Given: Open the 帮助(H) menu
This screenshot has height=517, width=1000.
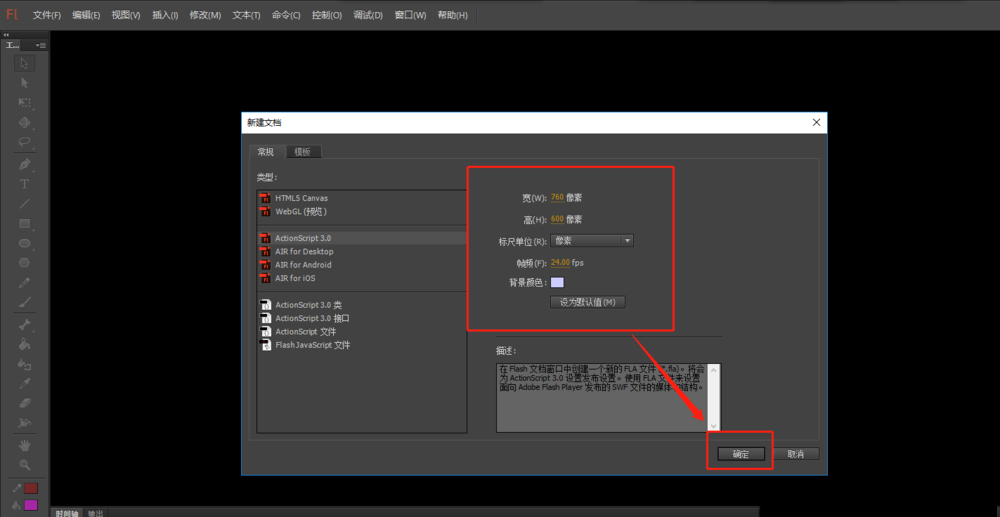Looking at the screenshot, I should [x=452, y=15].
